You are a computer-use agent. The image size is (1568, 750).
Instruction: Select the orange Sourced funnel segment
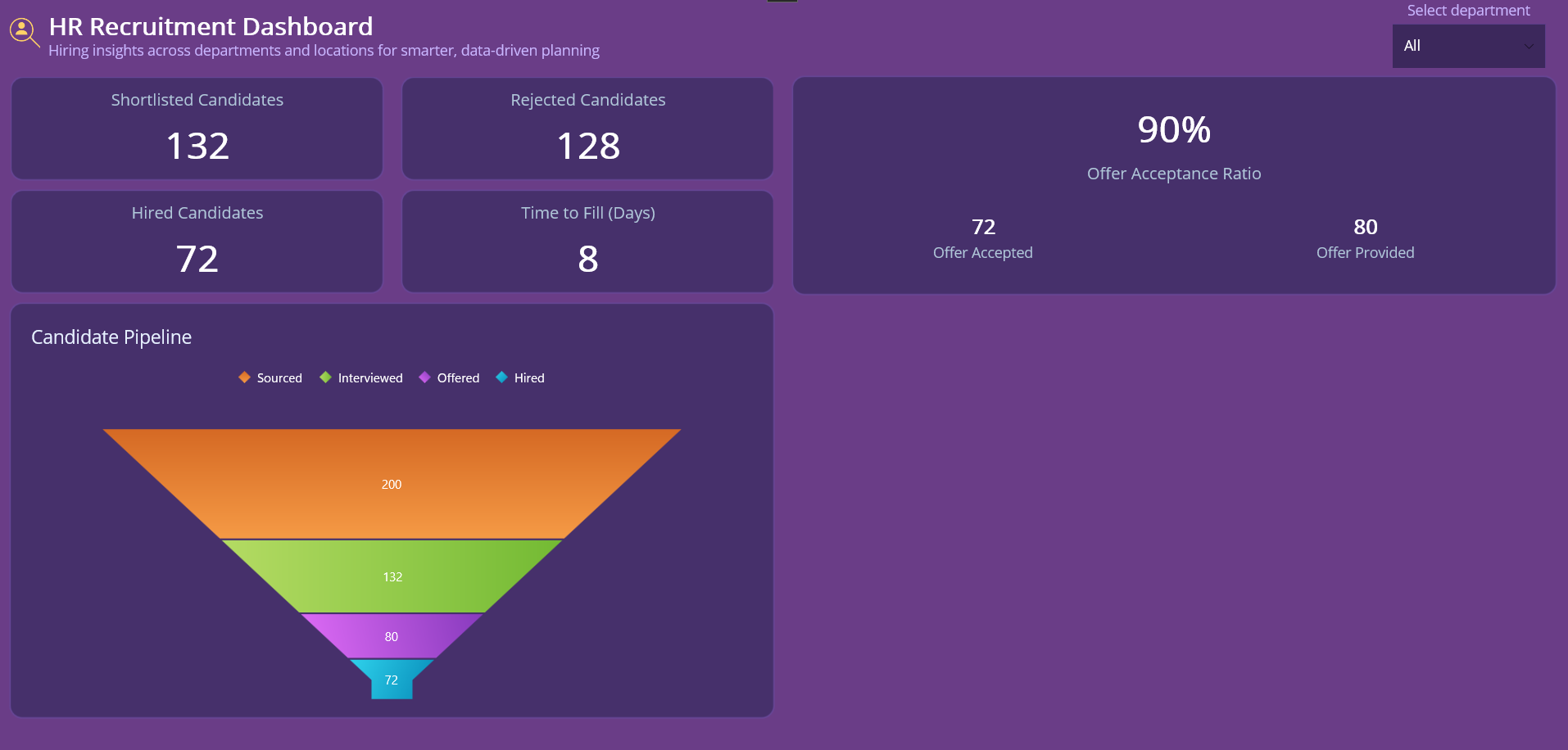[x=392, y=484]
